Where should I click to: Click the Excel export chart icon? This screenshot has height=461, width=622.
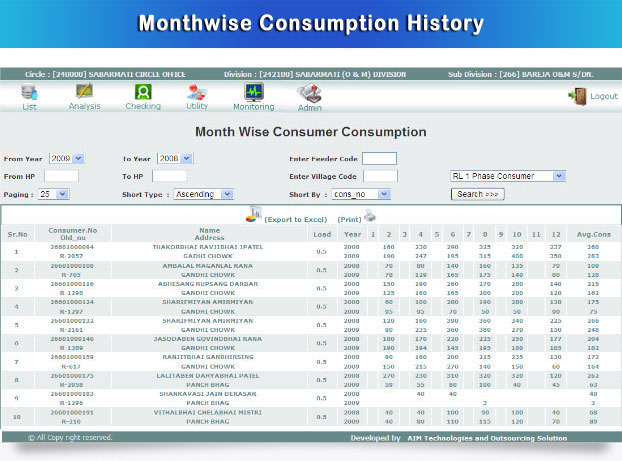(254, 212)
